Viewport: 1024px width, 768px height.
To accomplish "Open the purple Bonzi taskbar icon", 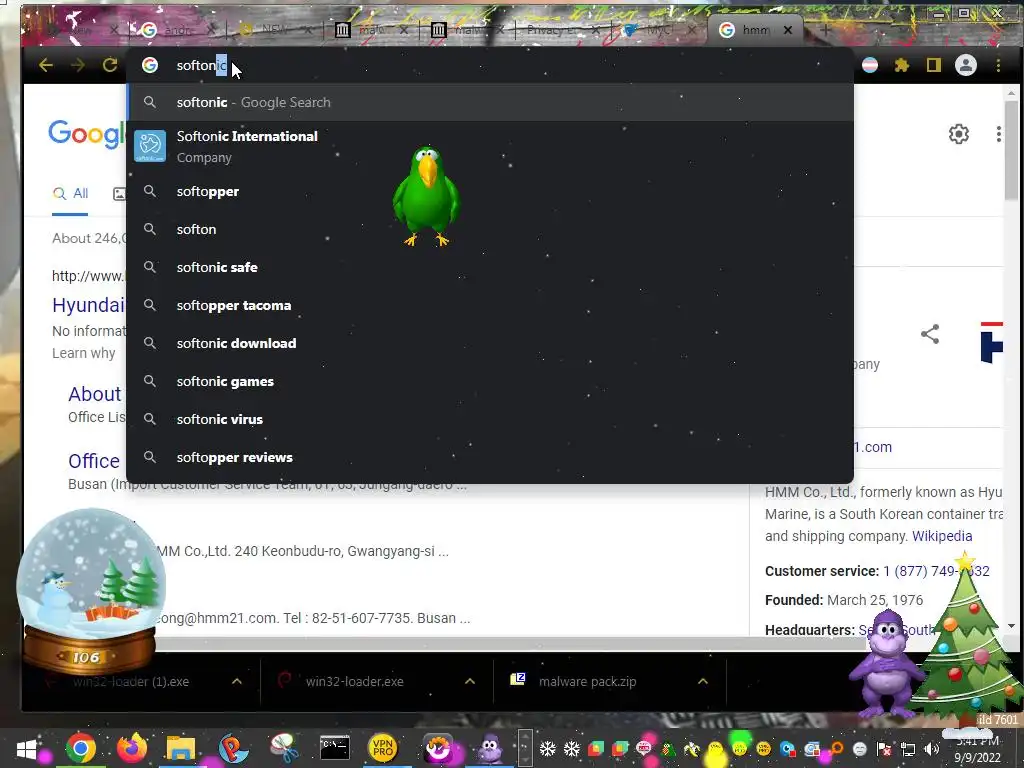I will pyautogui.click(x=490, y=748).
